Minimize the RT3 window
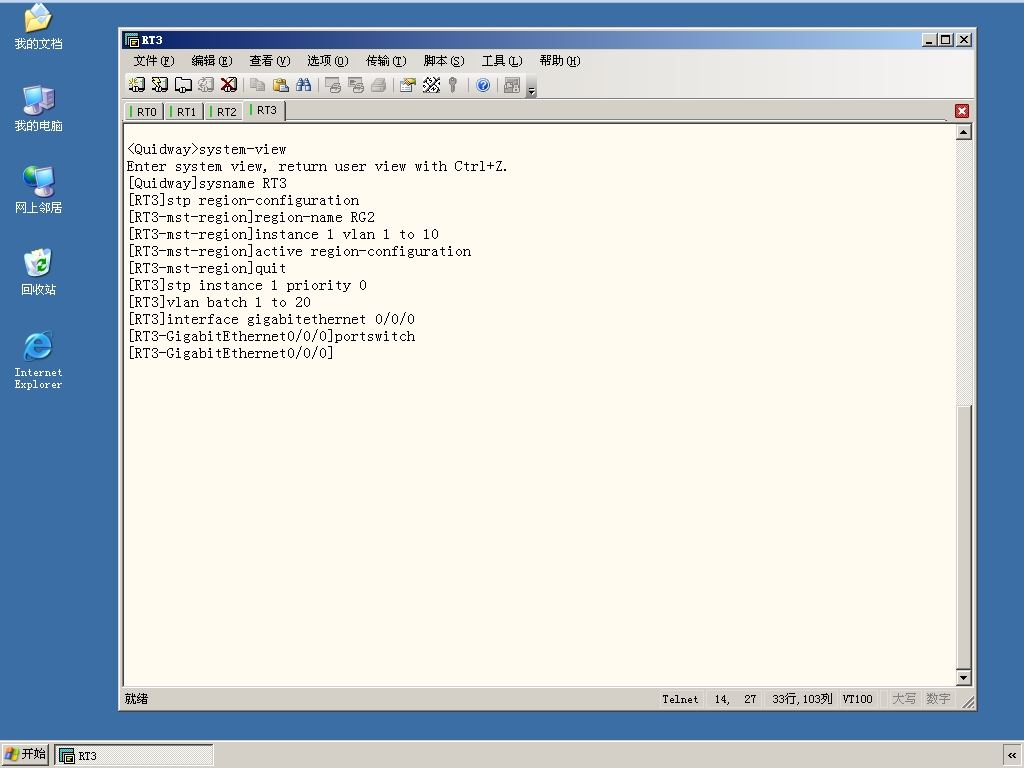Screen dimensions: 1024x768 coord(929,40)
